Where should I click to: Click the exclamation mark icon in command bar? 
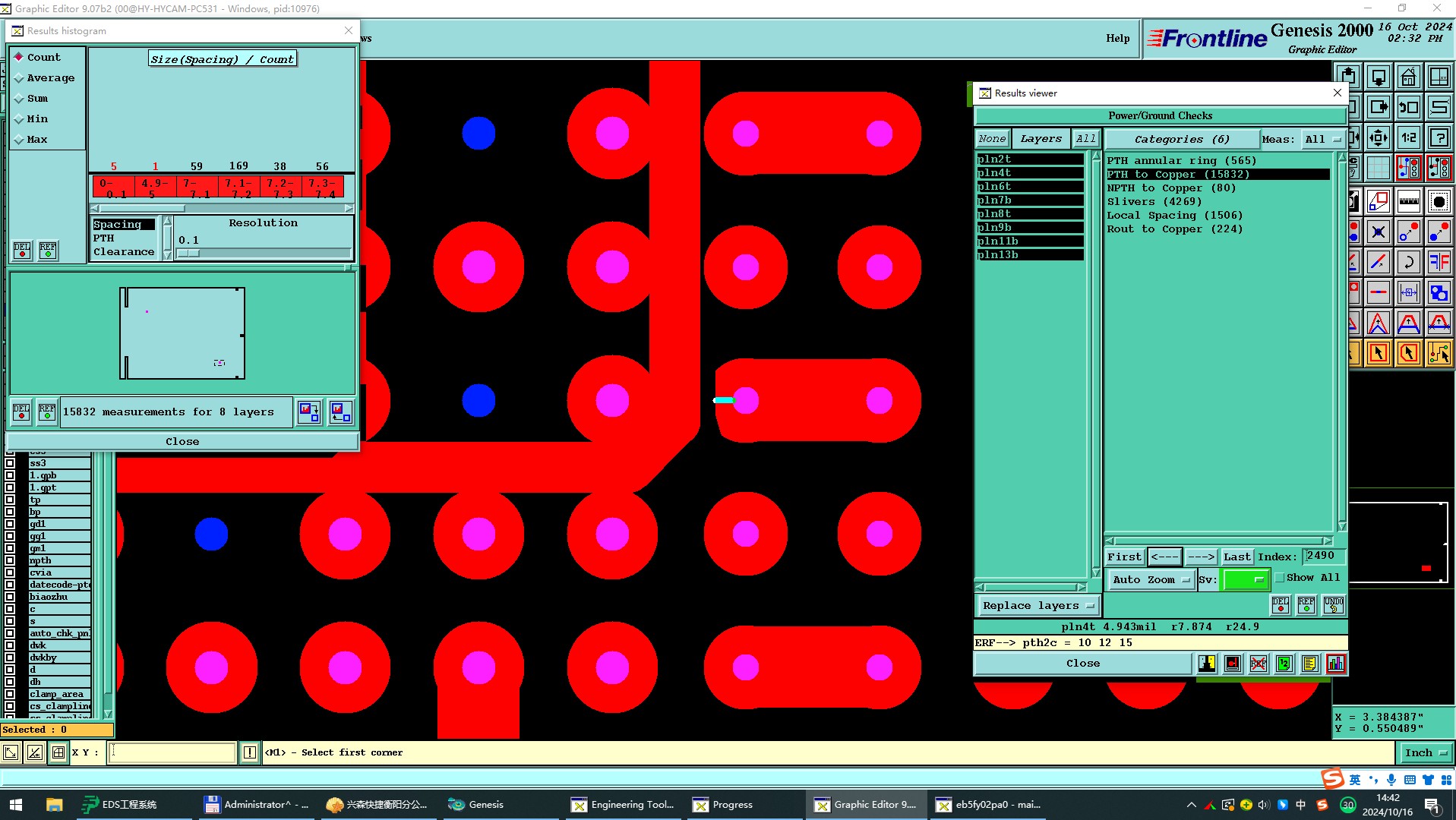point(249,752)
